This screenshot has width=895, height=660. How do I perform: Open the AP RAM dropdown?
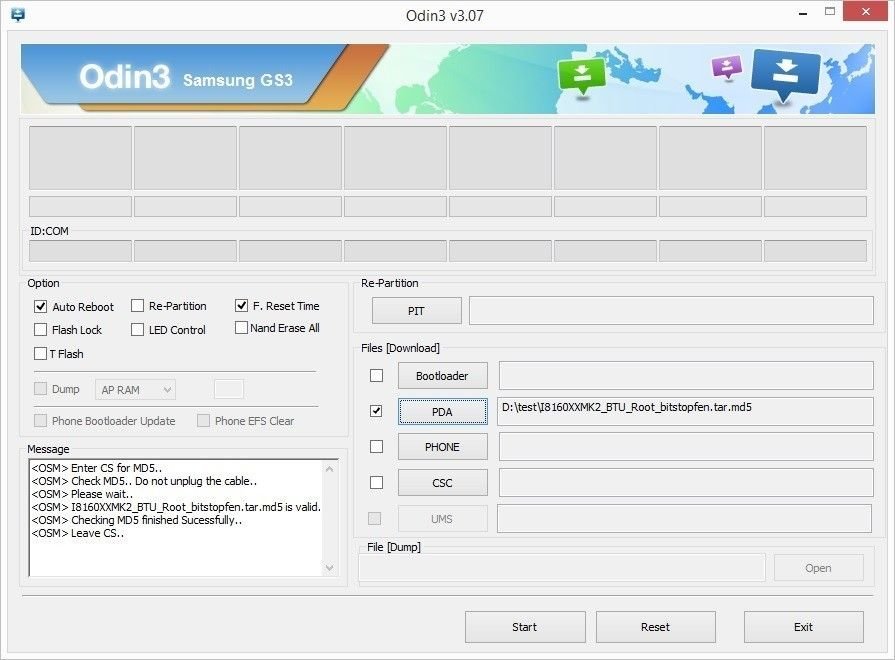(135, 390)
